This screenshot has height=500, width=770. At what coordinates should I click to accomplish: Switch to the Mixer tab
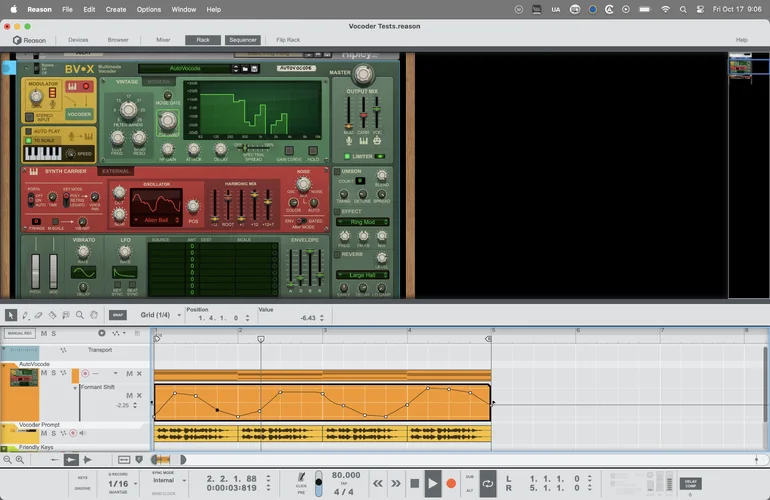coord(163,40)
